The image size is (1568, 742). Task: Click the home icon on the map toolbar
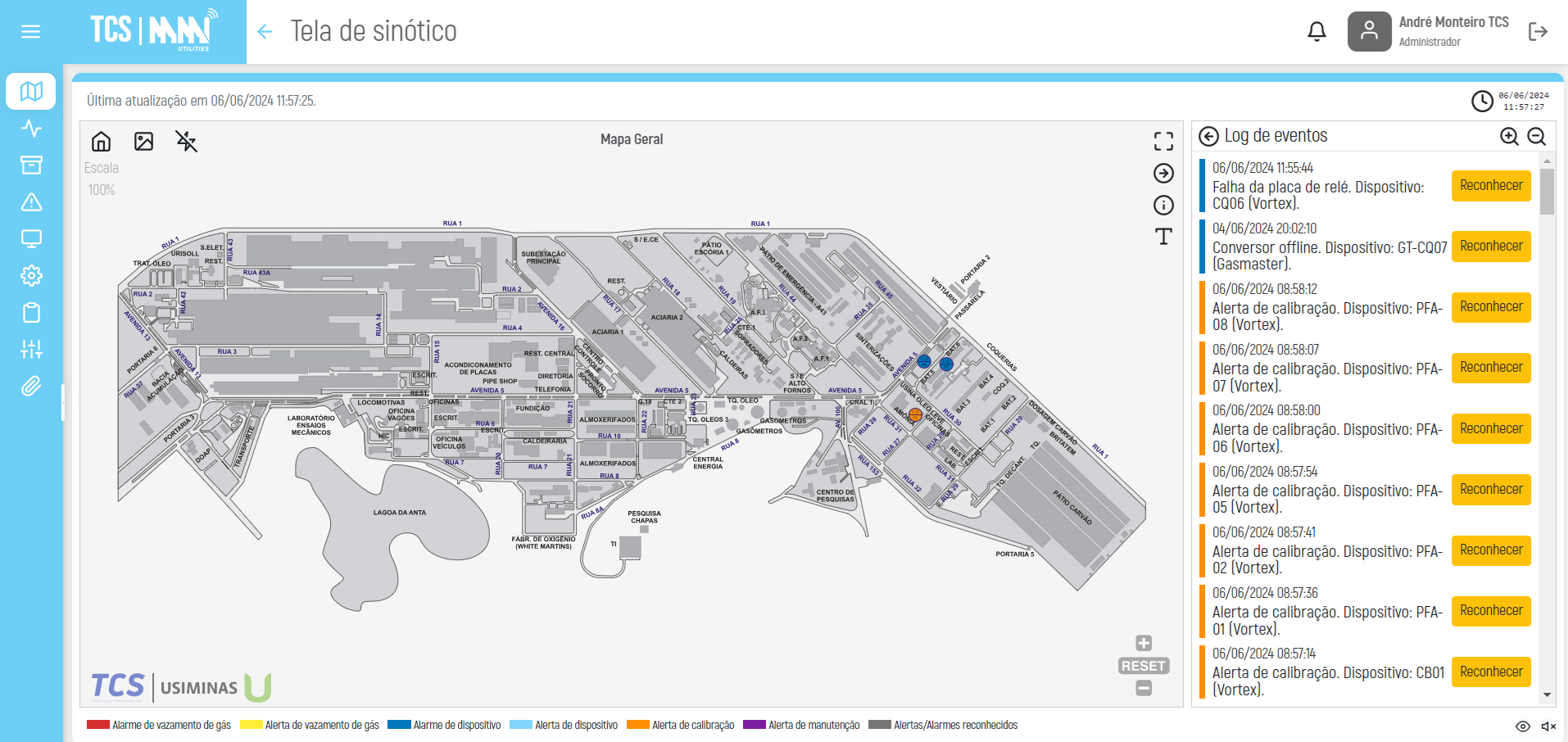point(102,142)
